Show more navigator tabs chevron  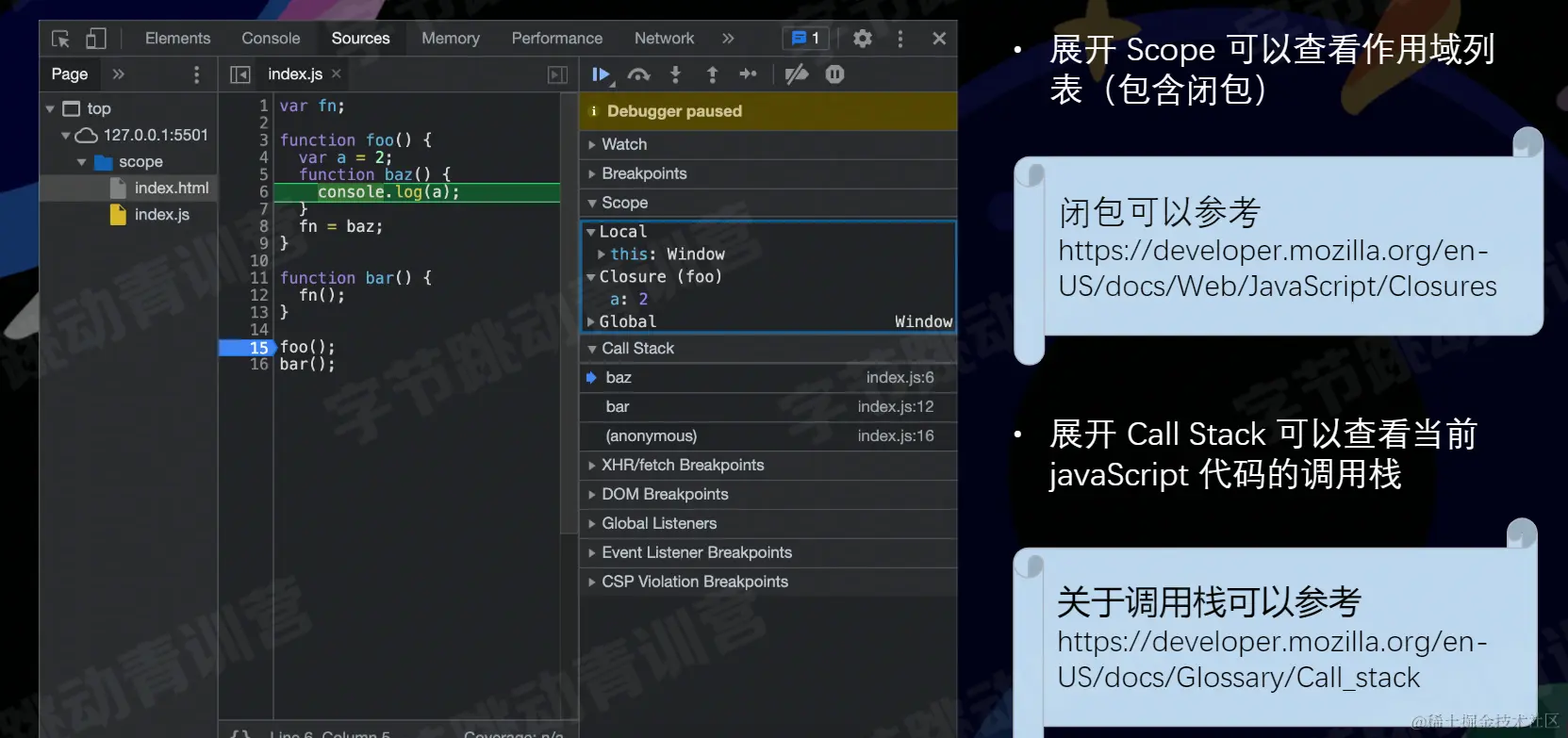coord(119,74)
